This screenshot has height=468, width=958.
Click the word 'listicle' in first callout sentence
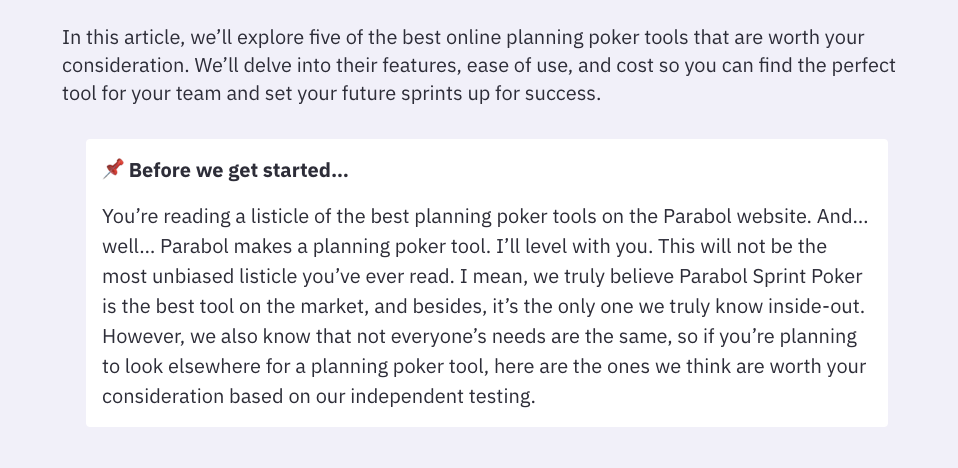[x=269, y=216]
